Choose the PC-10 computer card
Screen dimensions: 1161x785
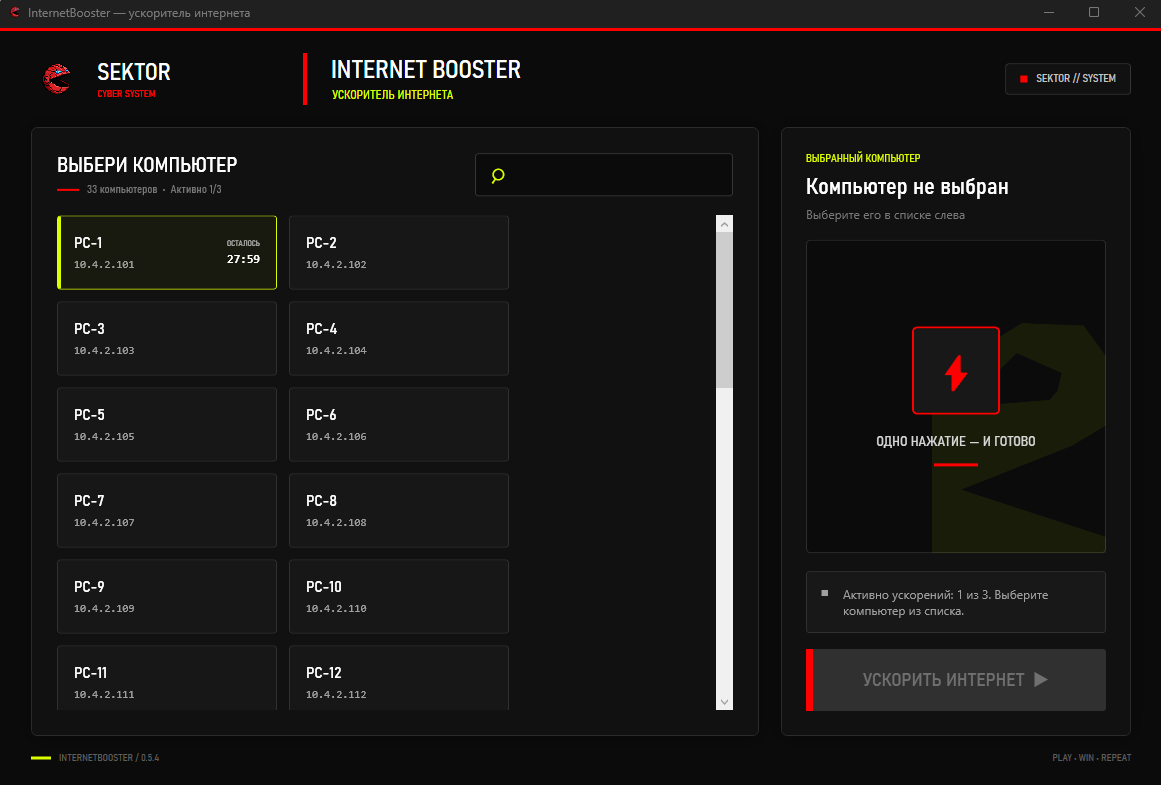click(398, 596)
